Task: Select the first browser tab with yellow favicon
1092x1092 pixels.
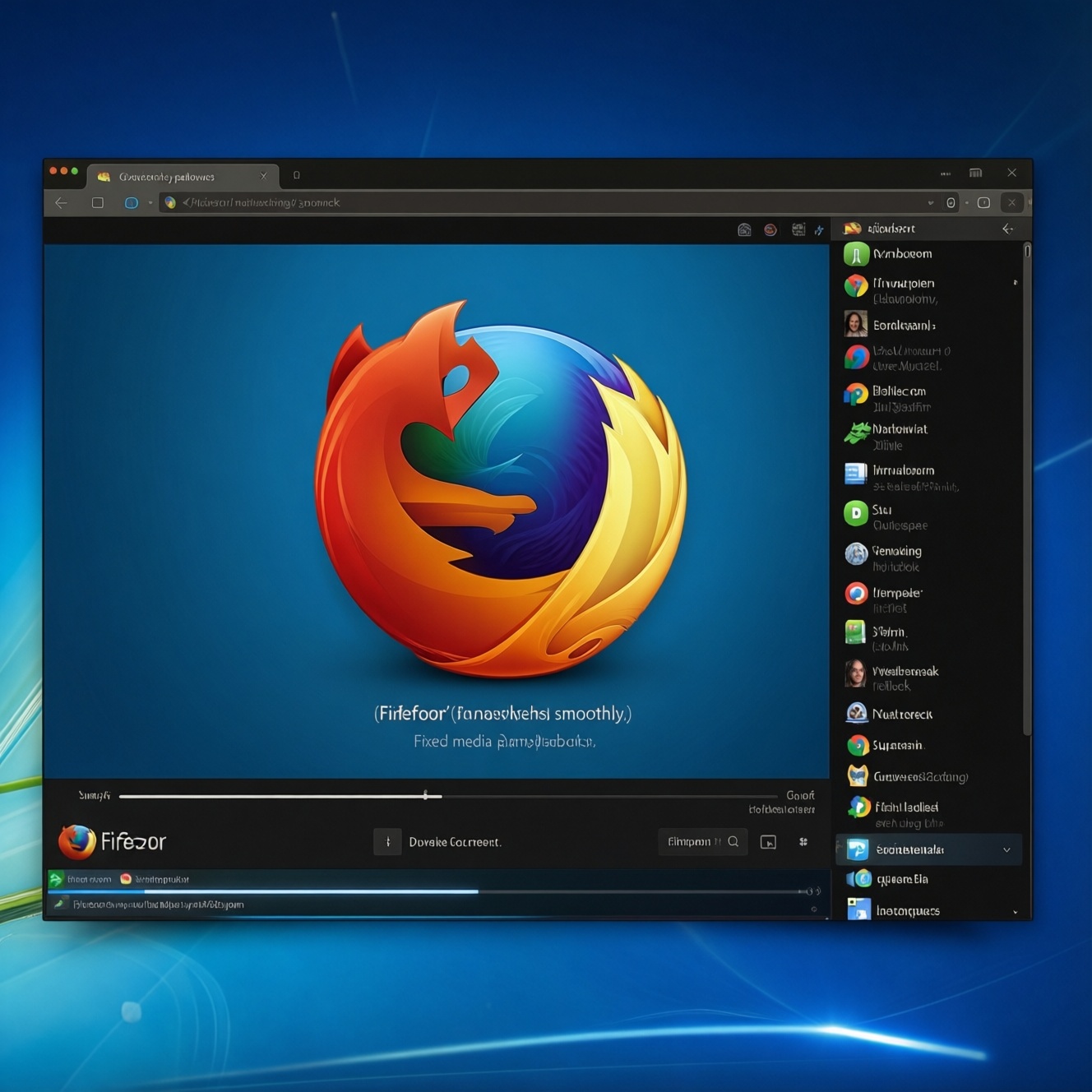Action: point(182,176)
